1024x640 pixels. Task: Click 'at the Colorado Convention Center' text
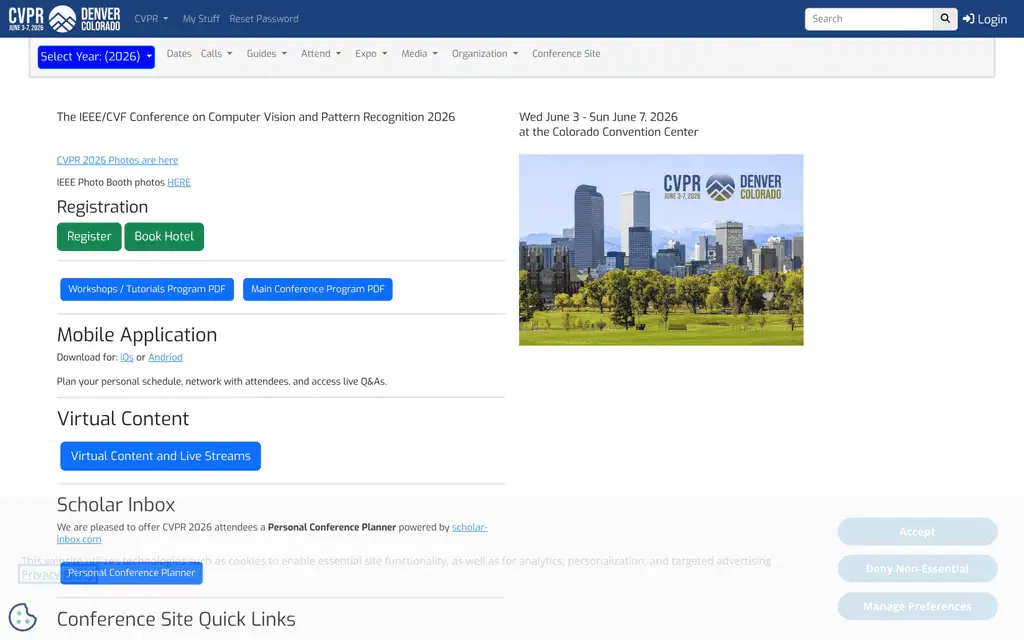(609, 132)
